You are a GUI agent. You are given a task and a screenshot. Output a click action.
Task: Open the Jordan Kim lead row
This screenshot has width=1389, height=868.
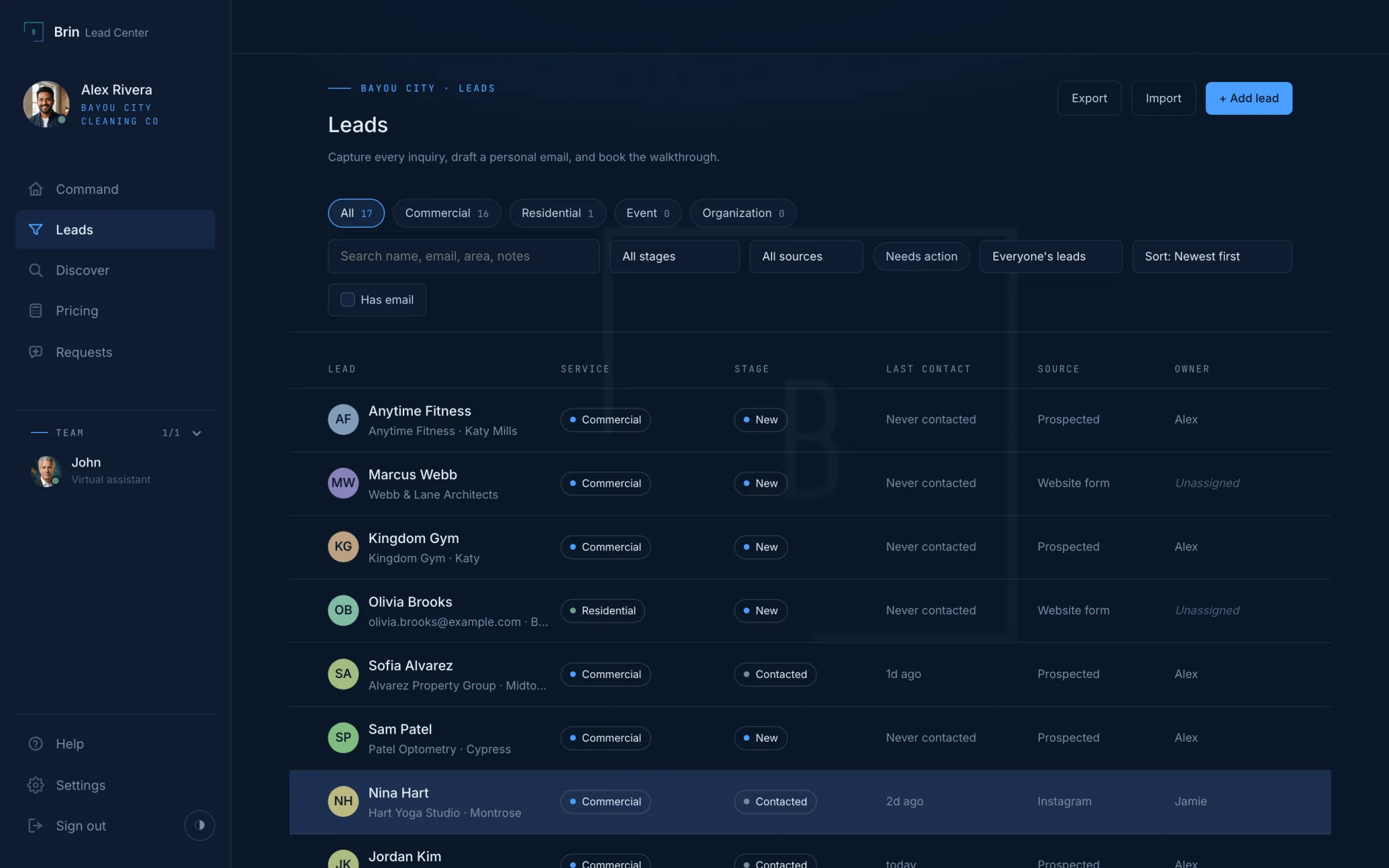pyautogui.click(x=809, y=852)
